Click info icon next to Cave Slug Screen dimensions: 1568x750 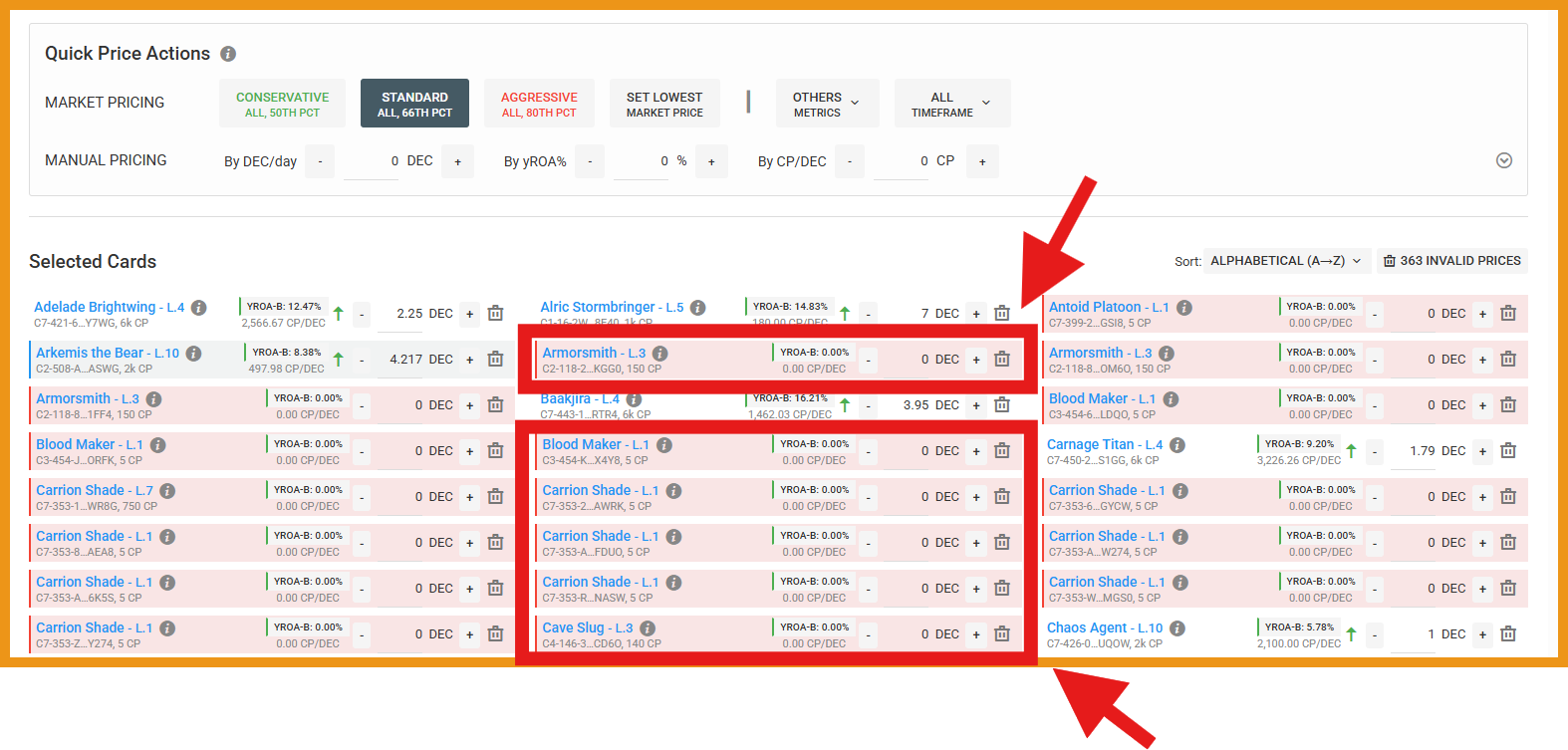648,628
